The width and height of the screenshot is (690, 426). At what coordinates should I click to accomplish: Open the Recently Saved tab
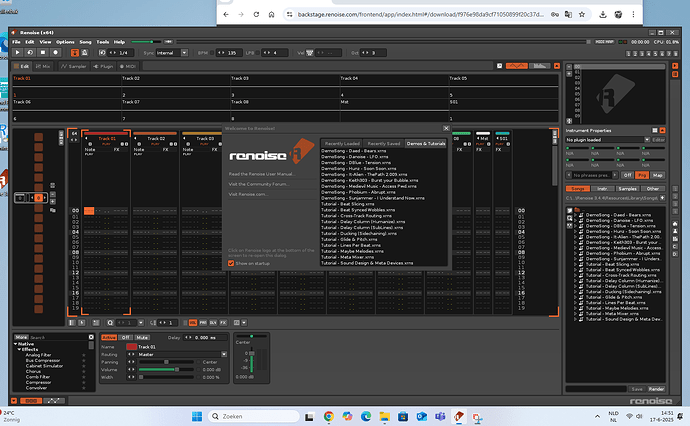tap(384, 143)
